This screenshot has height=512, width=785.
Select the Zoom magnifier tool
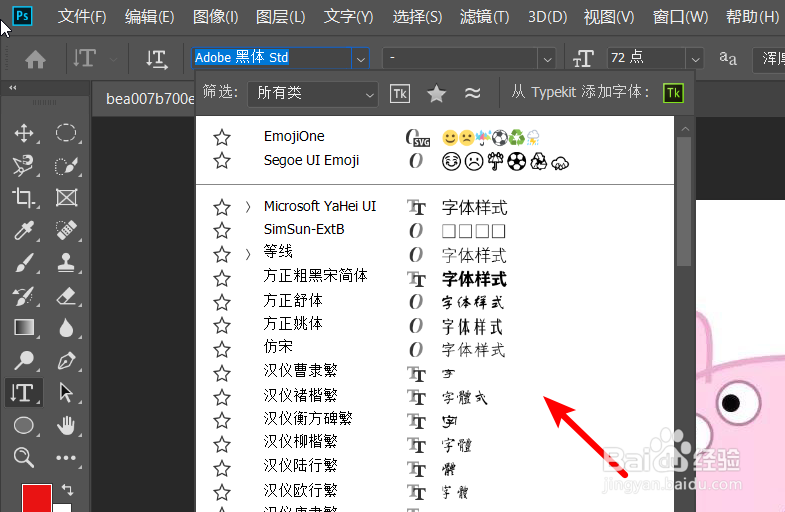coord(23,457)
